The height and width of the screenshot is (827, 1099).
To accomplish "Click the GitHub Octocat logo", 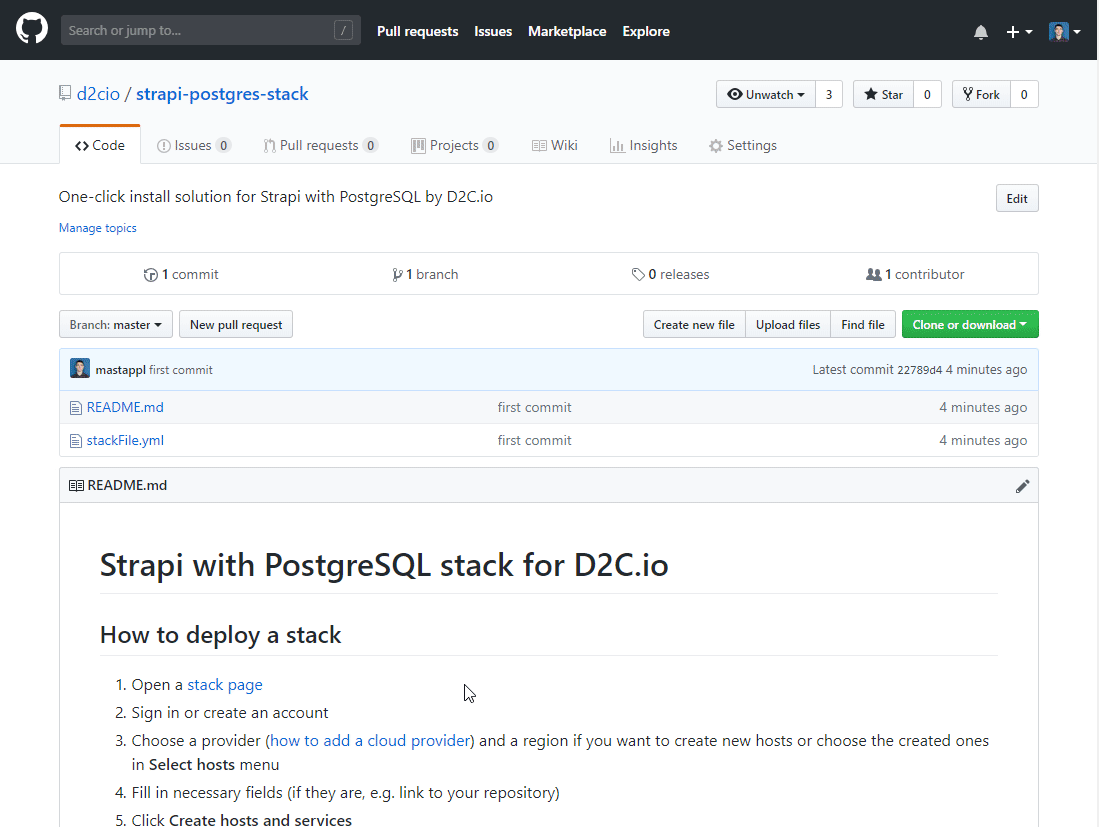I will 32,30.
